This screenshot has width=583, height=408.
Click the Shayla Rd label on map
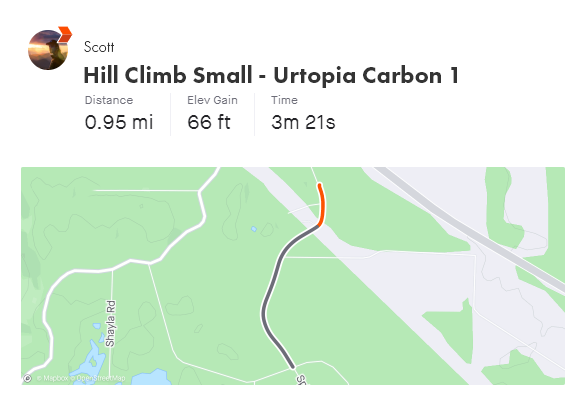[110, 324]
